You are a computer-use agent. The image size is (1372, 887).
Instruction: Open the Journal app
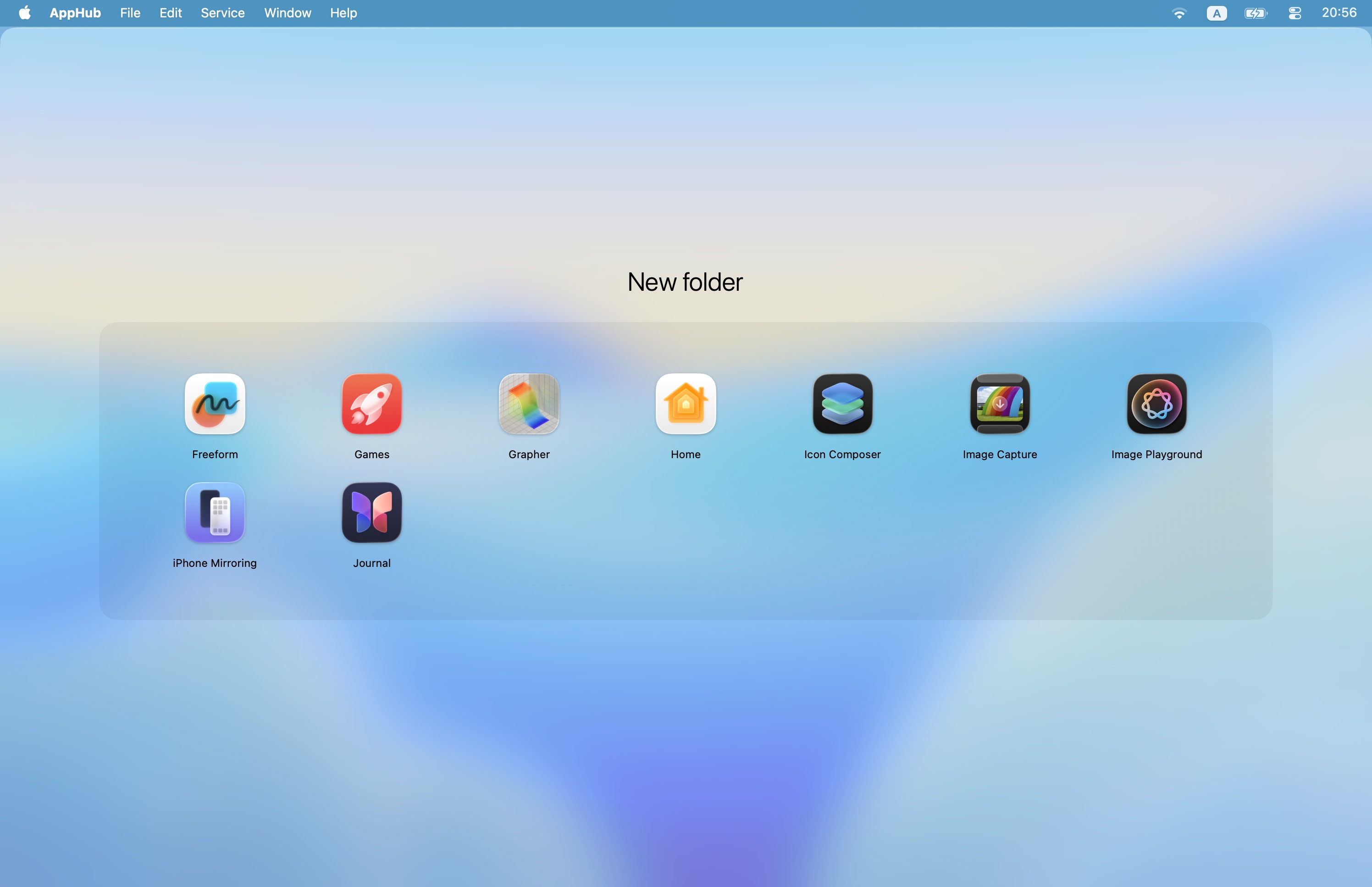pos(371,512)
